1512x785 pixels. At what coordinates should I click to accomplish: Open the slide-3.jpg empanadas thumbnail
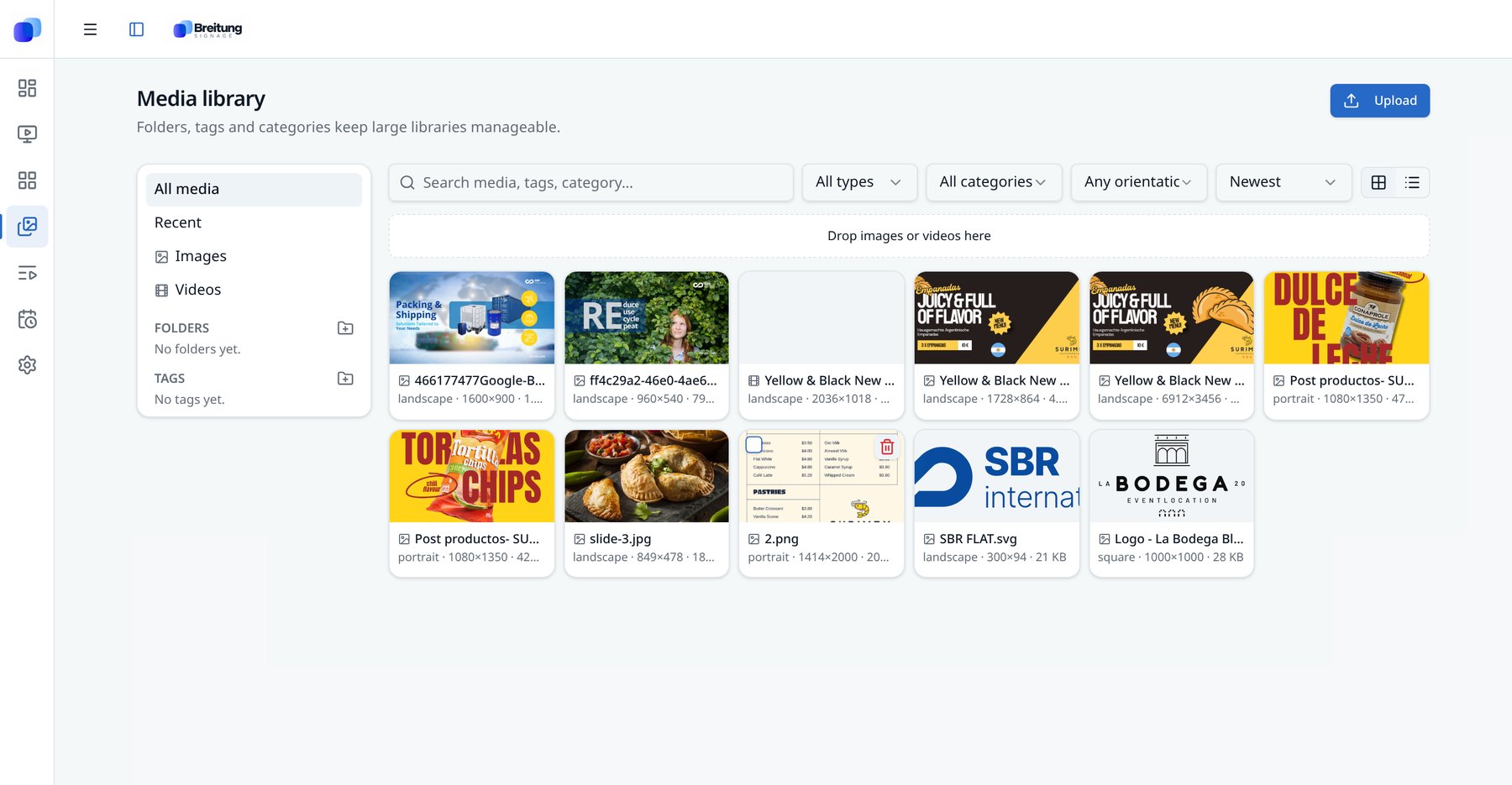(x=646, y=476)
